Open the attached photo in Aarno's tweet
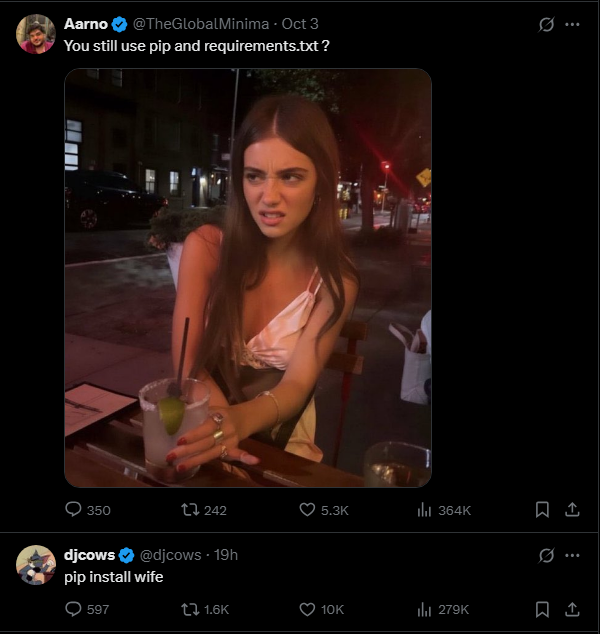This screenshot has height=634, width=600. pos(248,278)
